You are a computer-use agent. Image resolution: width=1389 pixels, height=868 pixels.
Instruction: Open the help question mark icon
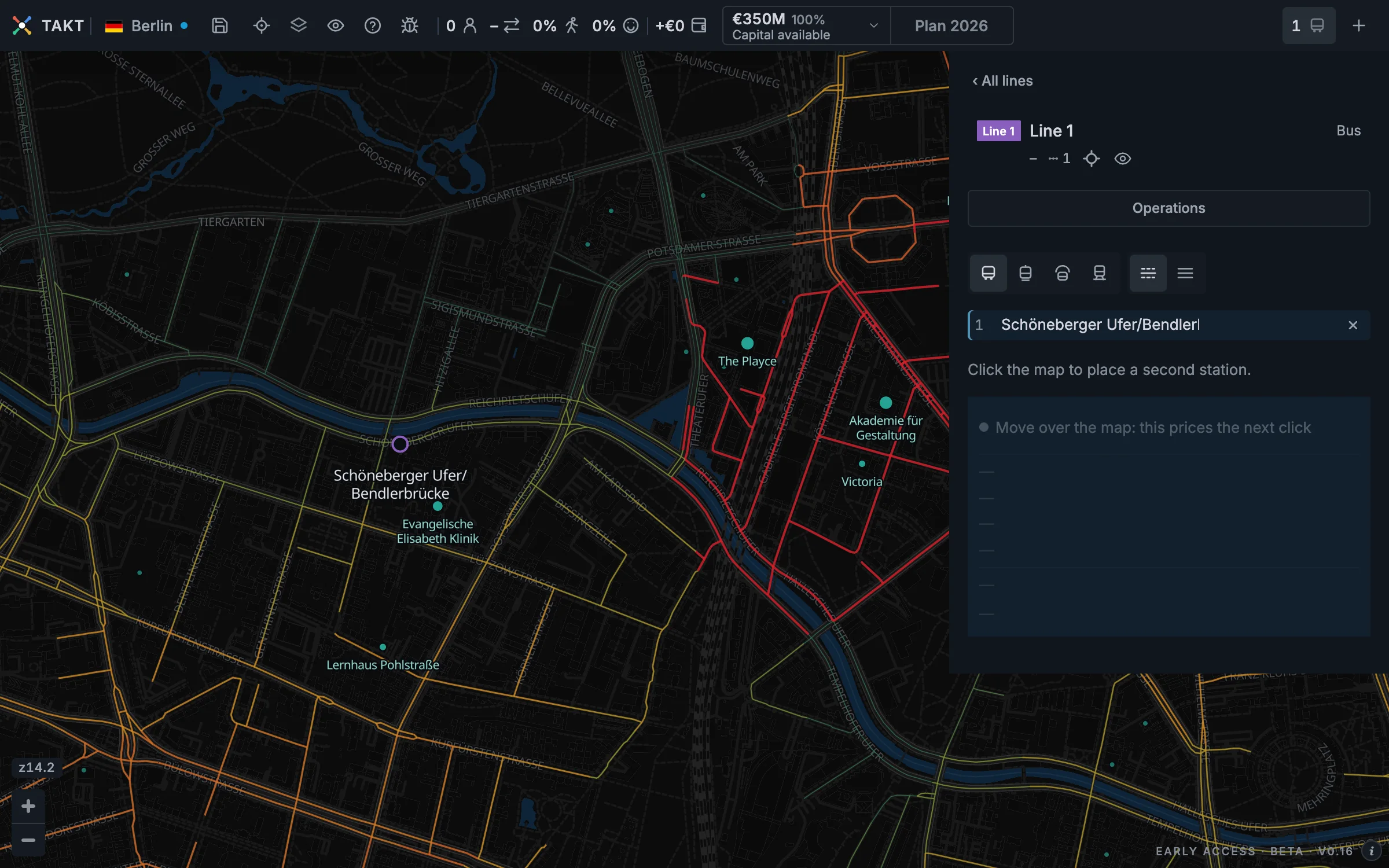(x=373, y=25)
